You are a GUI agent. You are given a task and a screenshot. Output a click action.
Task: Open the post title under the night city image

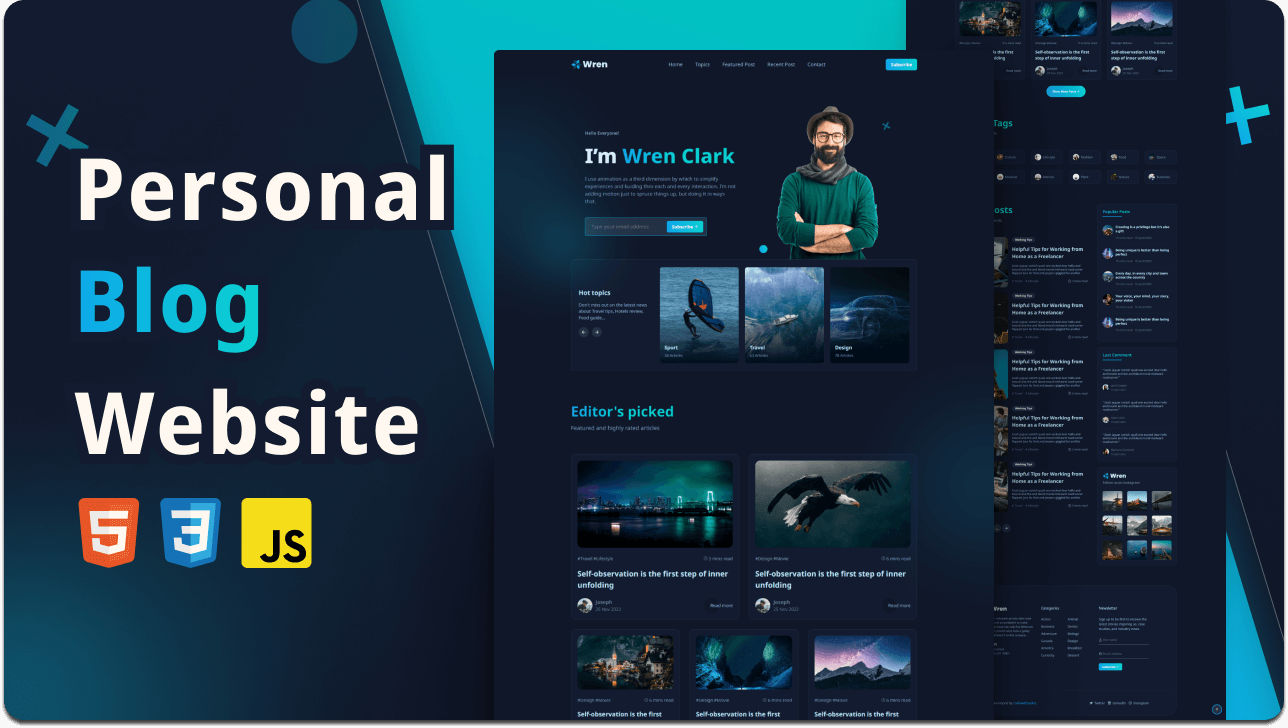point(652,579)
